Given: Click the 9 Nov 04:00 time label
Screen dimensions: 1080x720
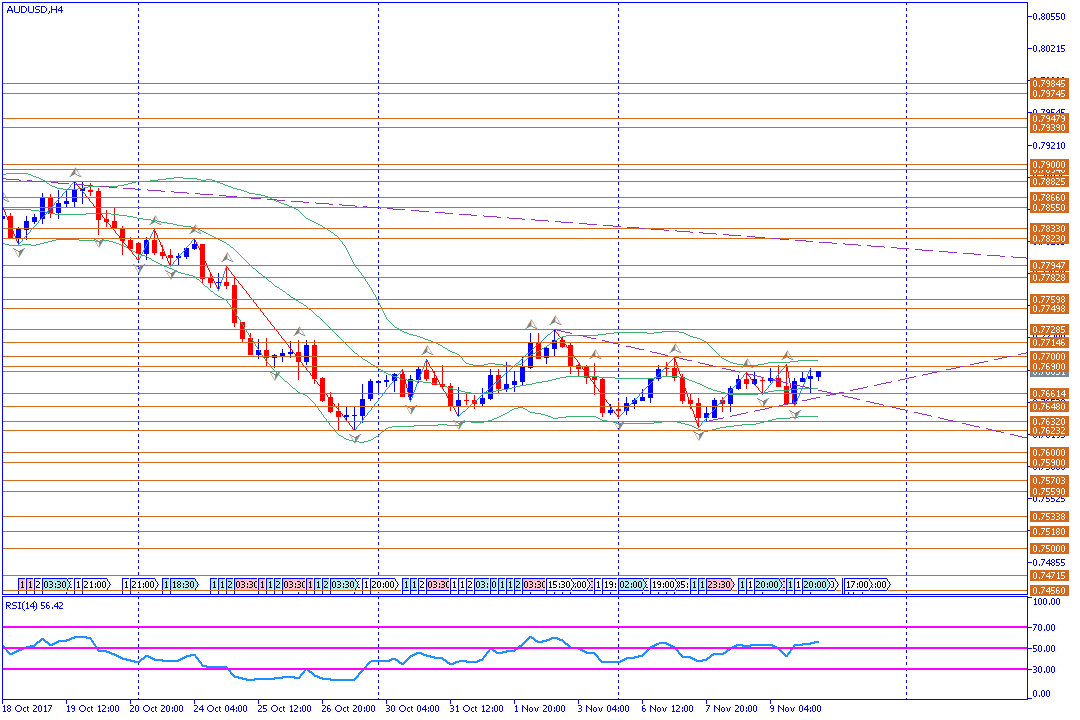Looking at the screenshot, I should coord(796,708).
